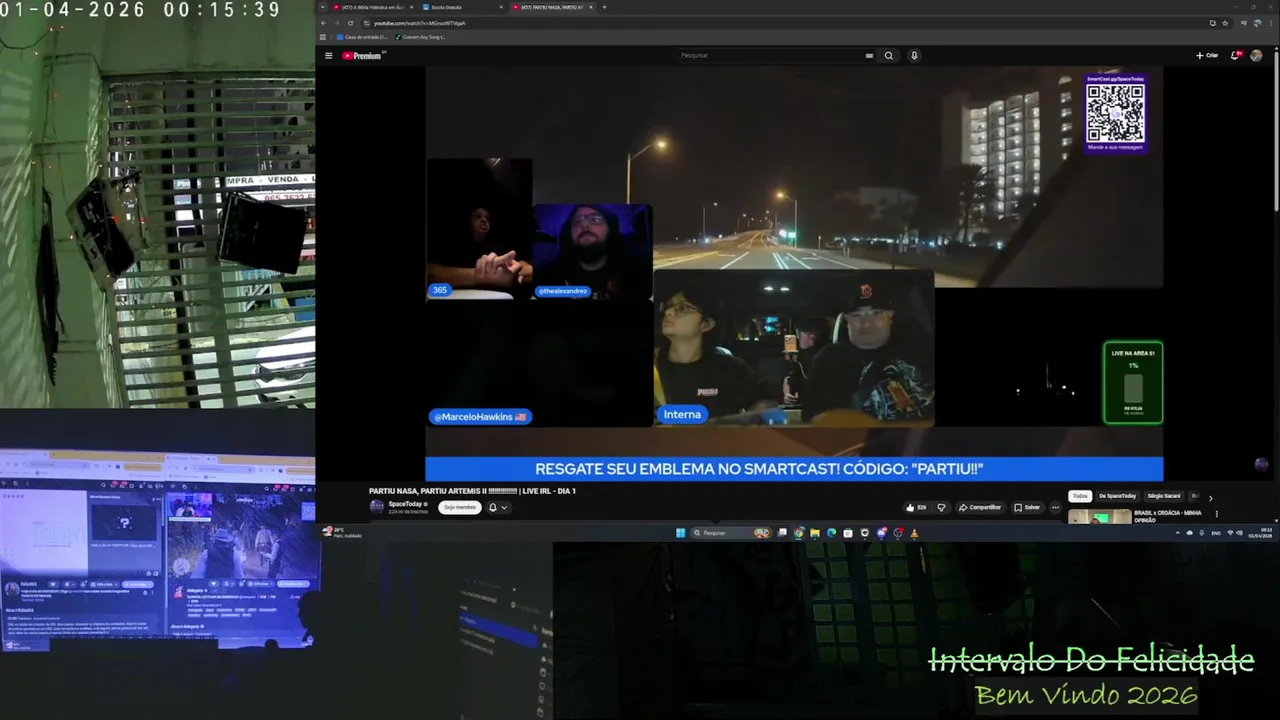Open Task View from the taskbar
1280x720 pixels.
pos(782,533)
